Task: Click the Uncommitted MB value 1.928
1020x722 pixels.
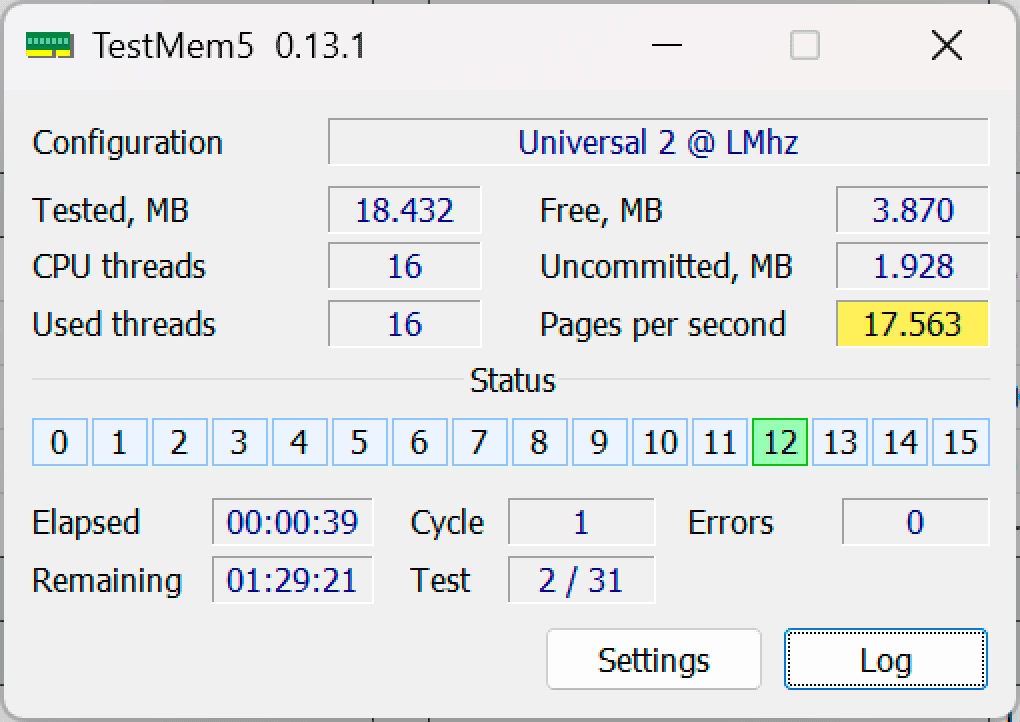Action: coord(913,266)
